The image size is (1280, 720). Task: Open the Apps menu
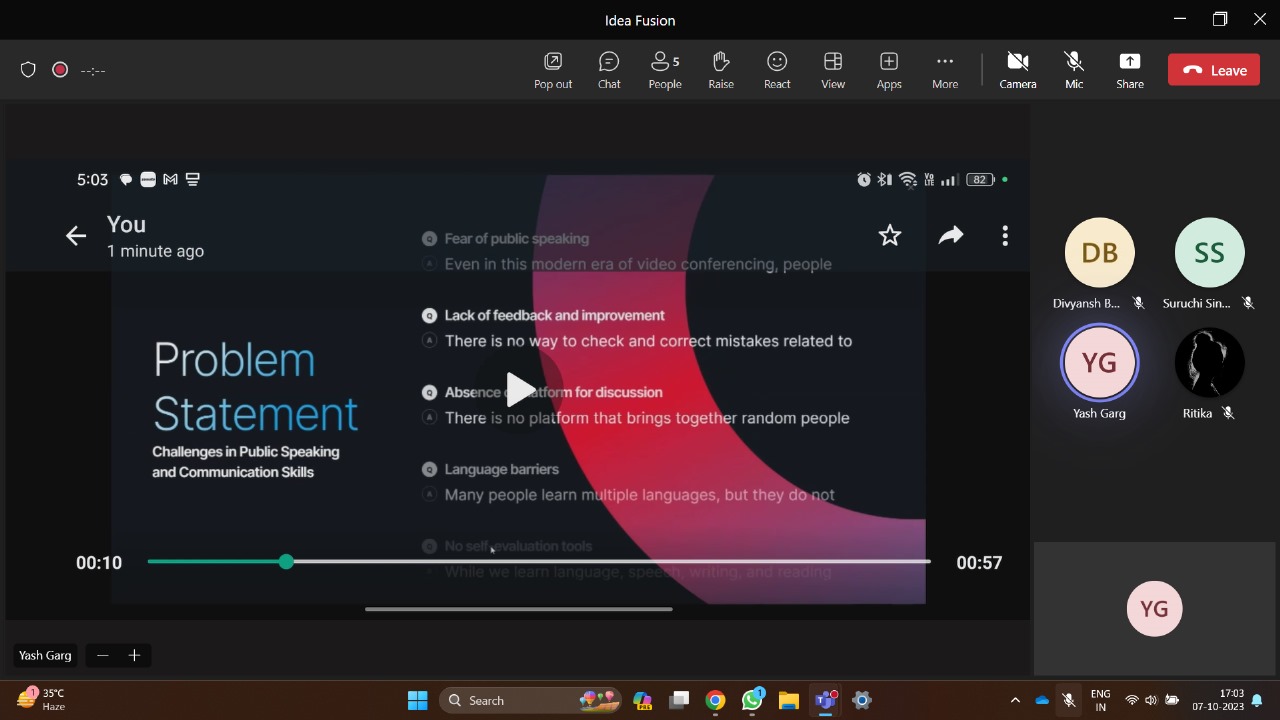(889, 70)
